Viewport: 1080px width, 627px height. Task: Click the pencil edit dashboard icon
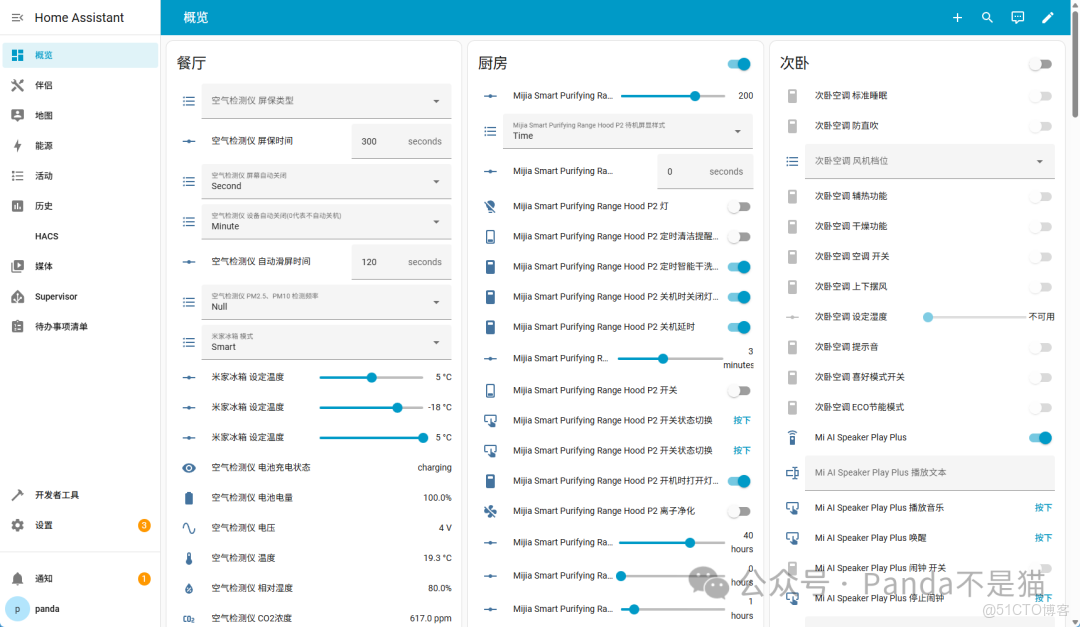point(1048,17)
